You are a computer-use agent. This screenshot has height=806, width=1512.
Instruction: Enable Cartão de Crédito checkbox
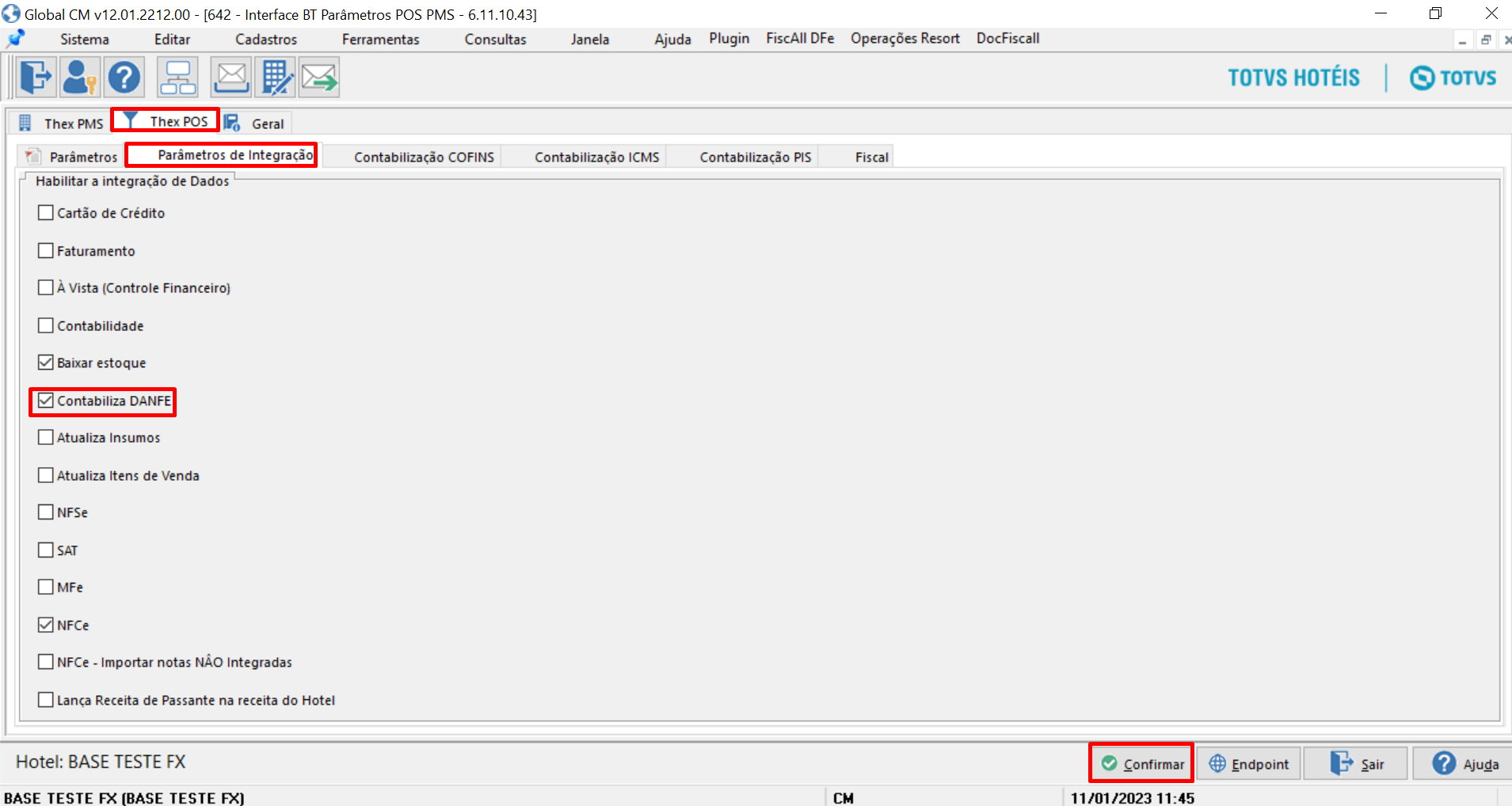coord(46,212)
